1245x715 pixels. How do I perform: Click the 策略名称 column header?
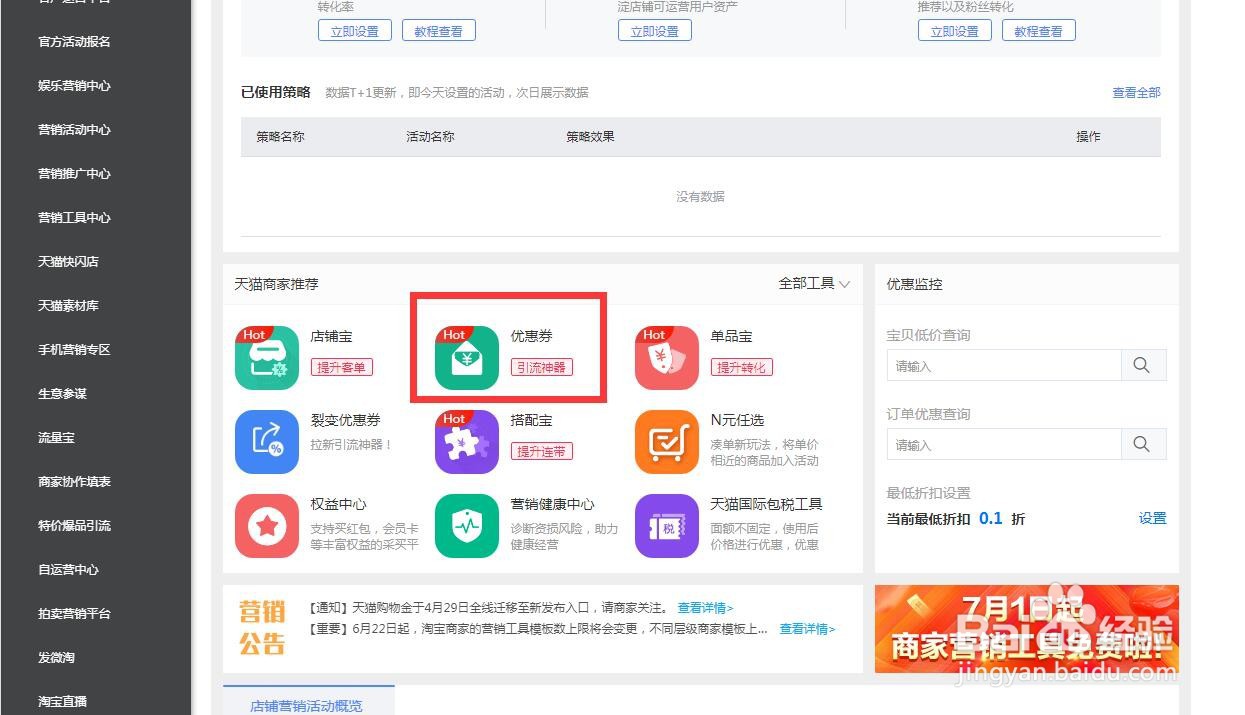tap(280, 136)
